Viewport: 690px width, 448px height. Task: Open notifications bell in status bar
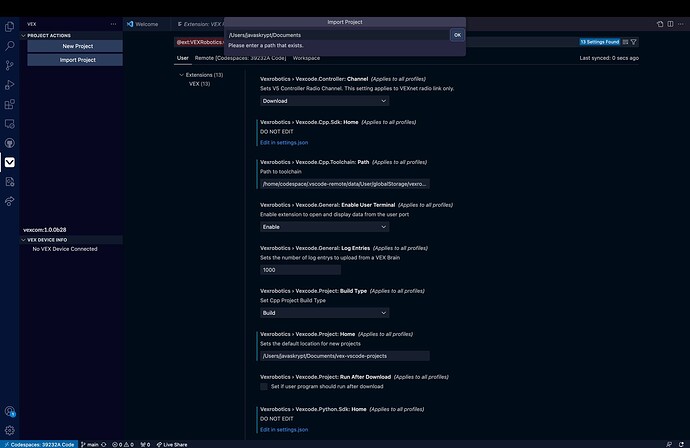(681, 444)
